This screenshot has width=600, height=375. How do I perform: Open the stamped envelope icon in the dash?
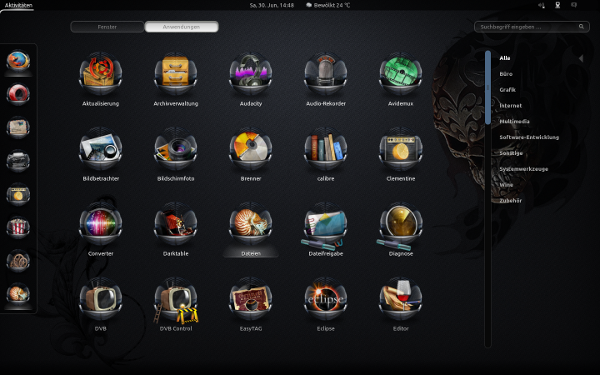tap(18, 127)
